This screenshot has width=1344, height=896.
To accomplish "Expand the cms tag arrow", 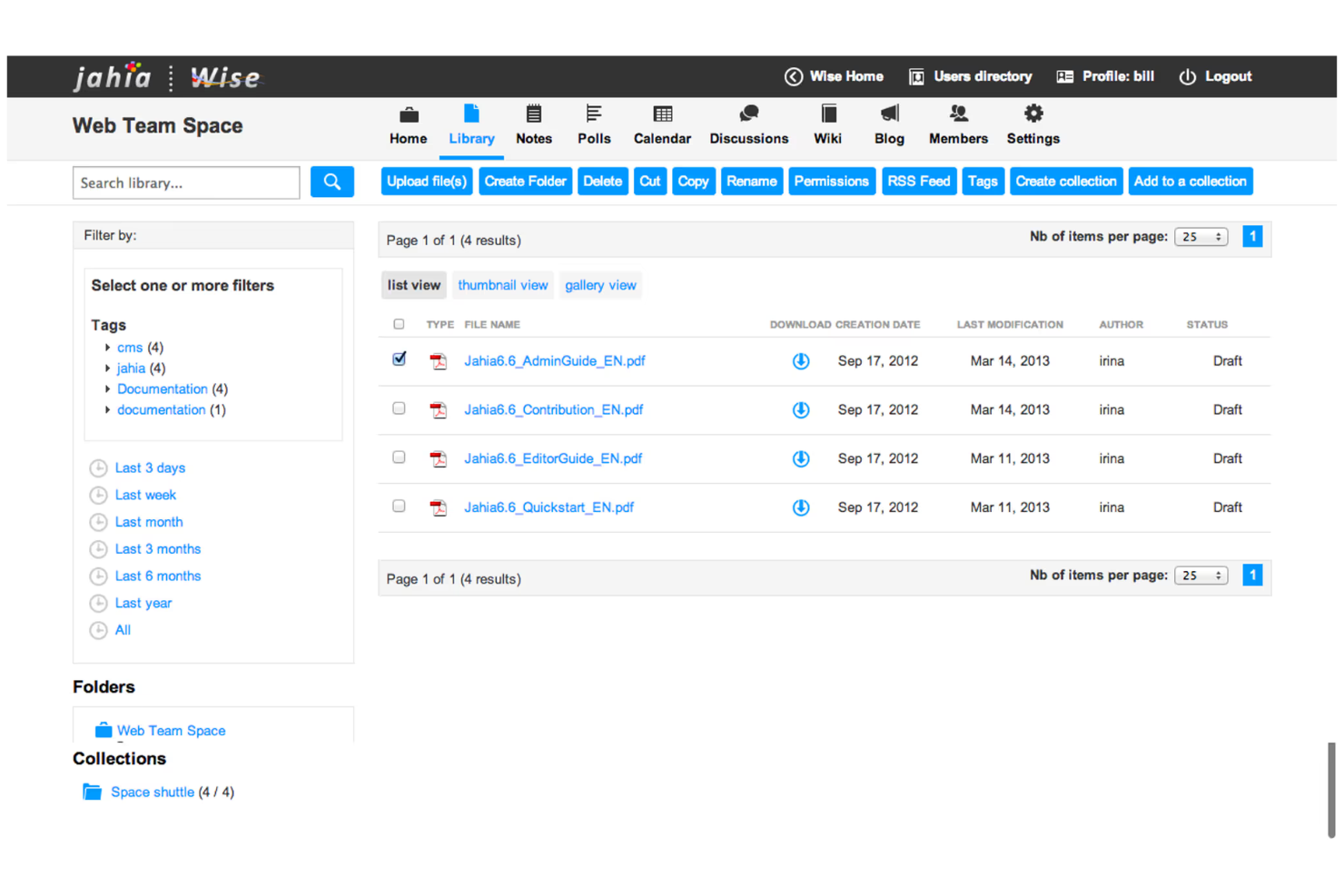I will point(107,348).
